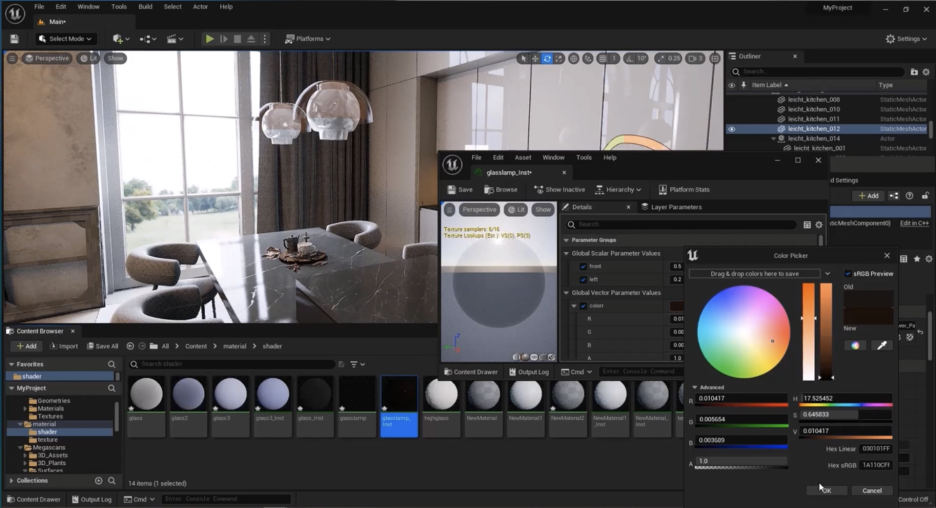The width and height of the screenshot is (936, 508).
Task: Collapse the Advanced section in Color Picker
Action: click(694, 387)
